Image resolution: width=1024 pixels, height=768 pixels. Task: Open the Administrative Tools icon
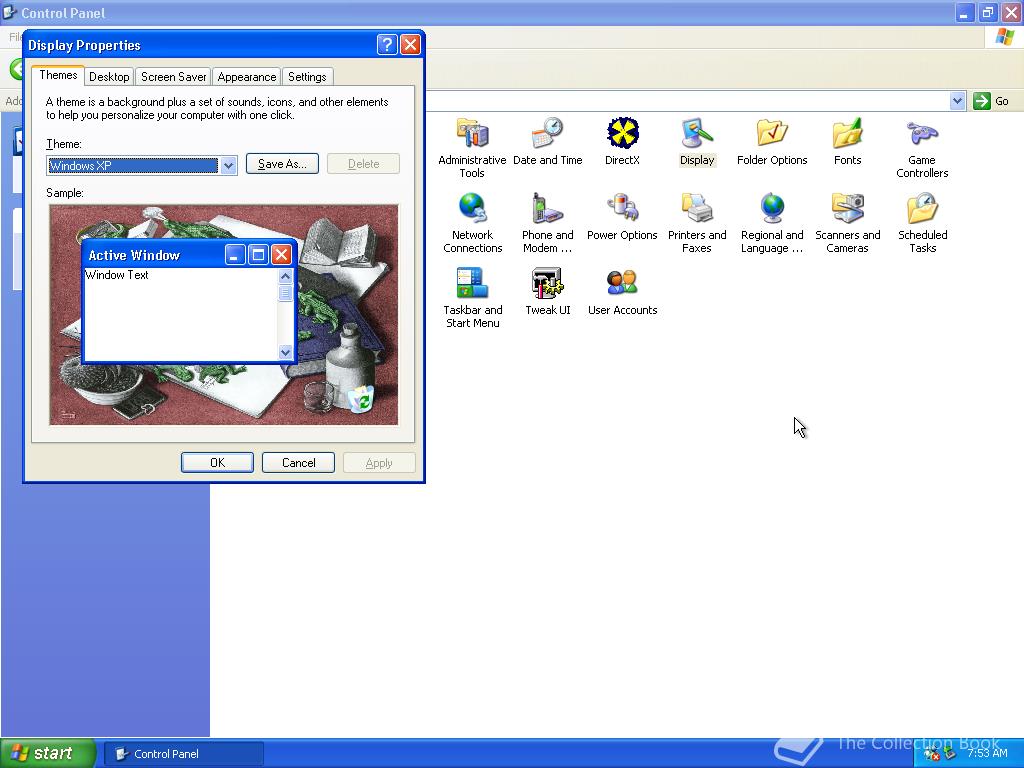point(472,148)
